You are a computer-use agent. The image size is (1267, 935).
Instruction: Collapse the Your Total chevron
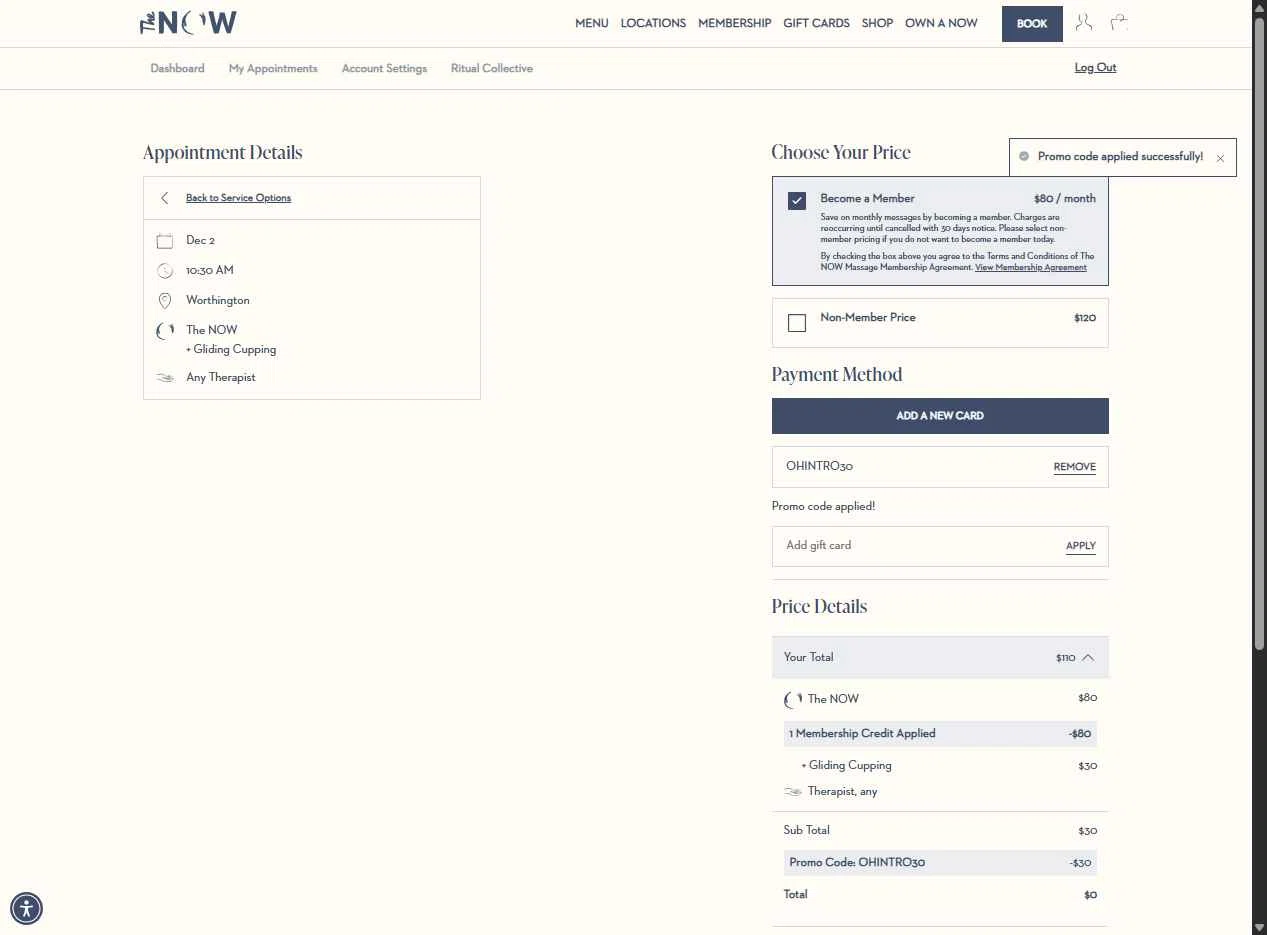tap(1088, 658)
